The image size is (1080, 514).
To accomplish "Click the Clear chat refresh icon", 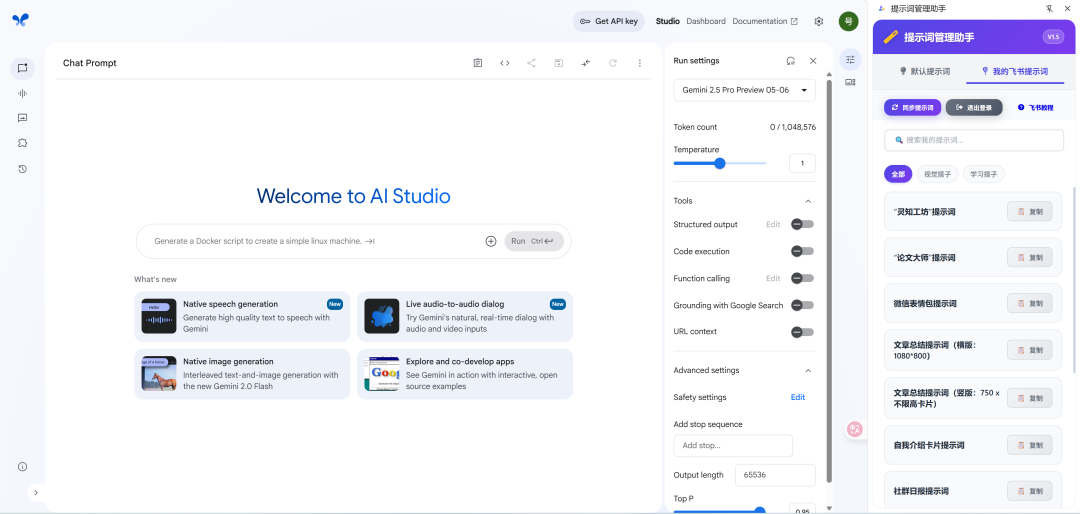I will 612,63.
